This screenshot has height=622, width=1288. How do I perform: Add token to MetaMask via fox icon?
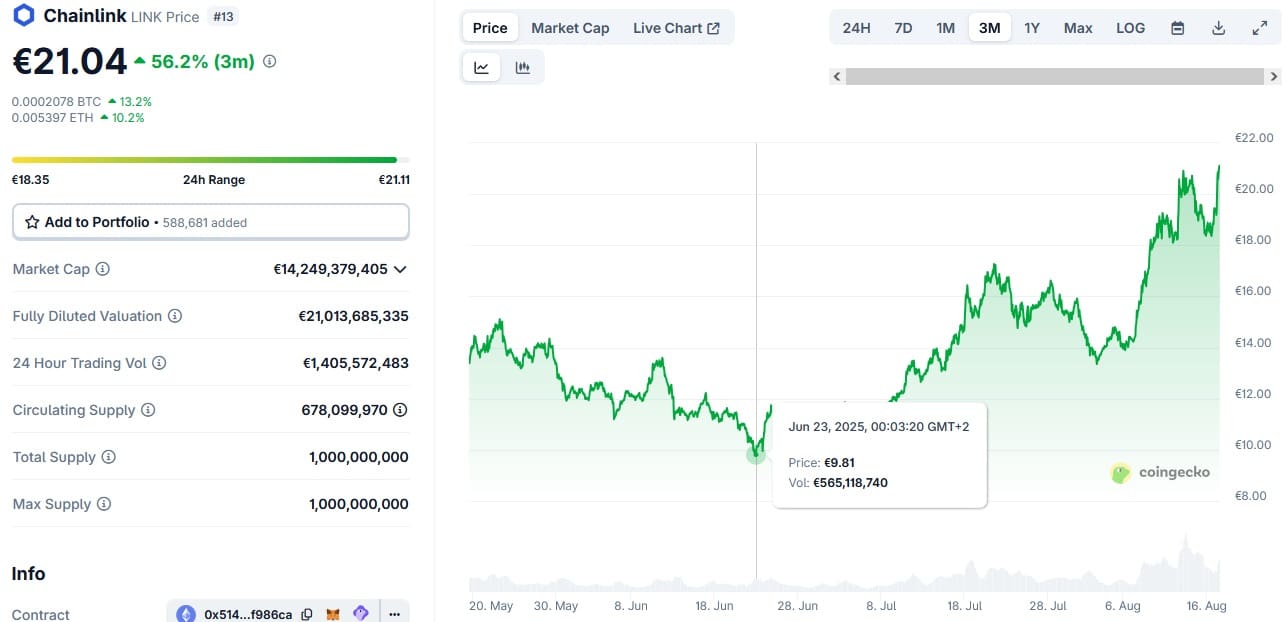coord(334,614)
